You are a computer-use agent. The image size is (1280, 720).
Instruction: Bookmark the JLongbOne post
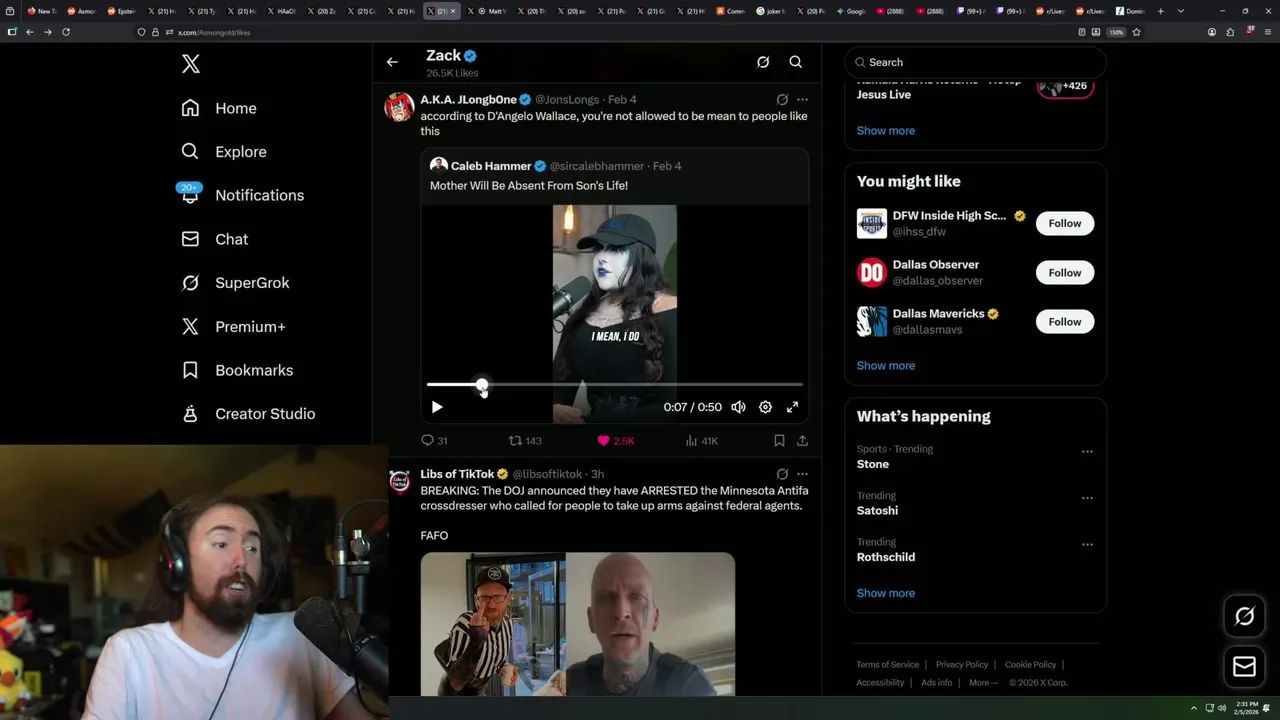(779, 441)
